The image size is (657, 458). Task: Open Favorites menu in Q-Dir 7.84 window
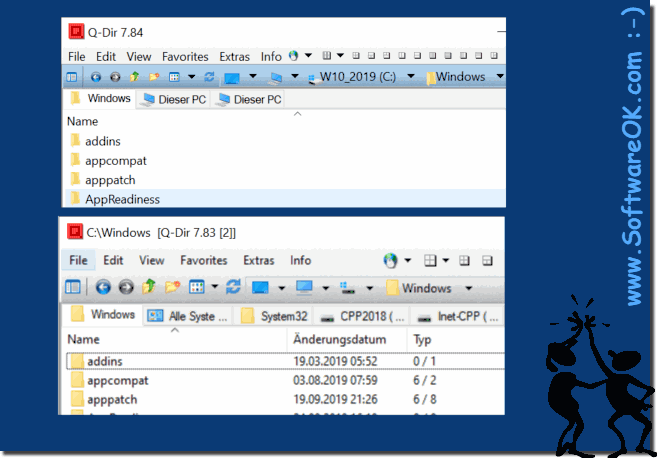tap(185, 56)
